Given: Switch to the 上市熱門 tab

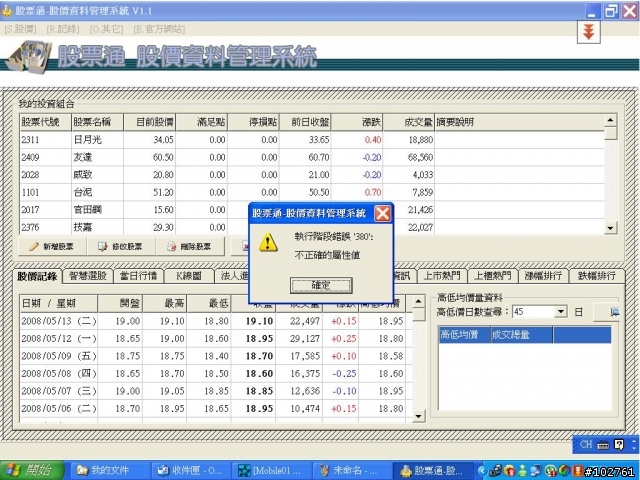Looking at the screenshot, I should [x=442, y=276].
